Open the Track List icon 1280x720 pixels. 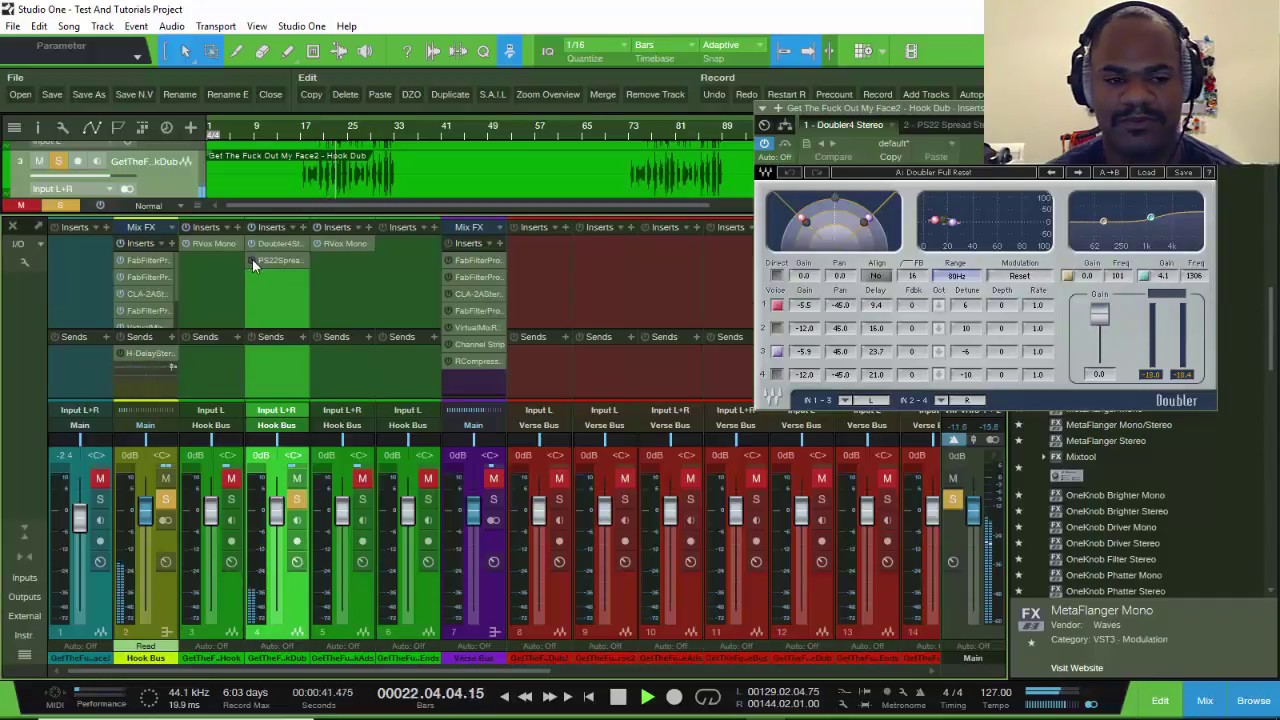point(14,127)
